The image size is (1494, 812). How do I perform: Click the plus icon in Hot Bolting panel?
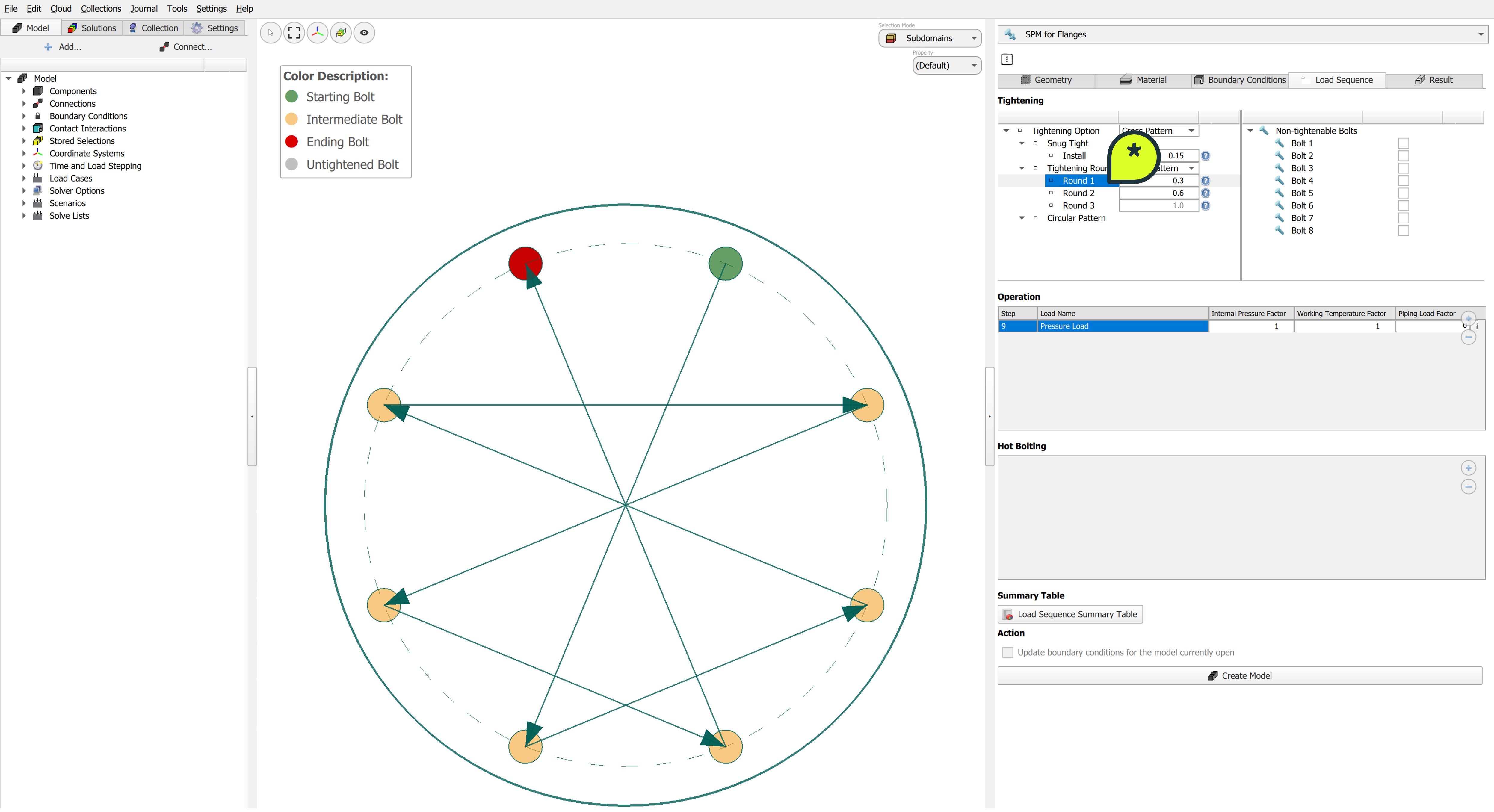coord(1468,468)
